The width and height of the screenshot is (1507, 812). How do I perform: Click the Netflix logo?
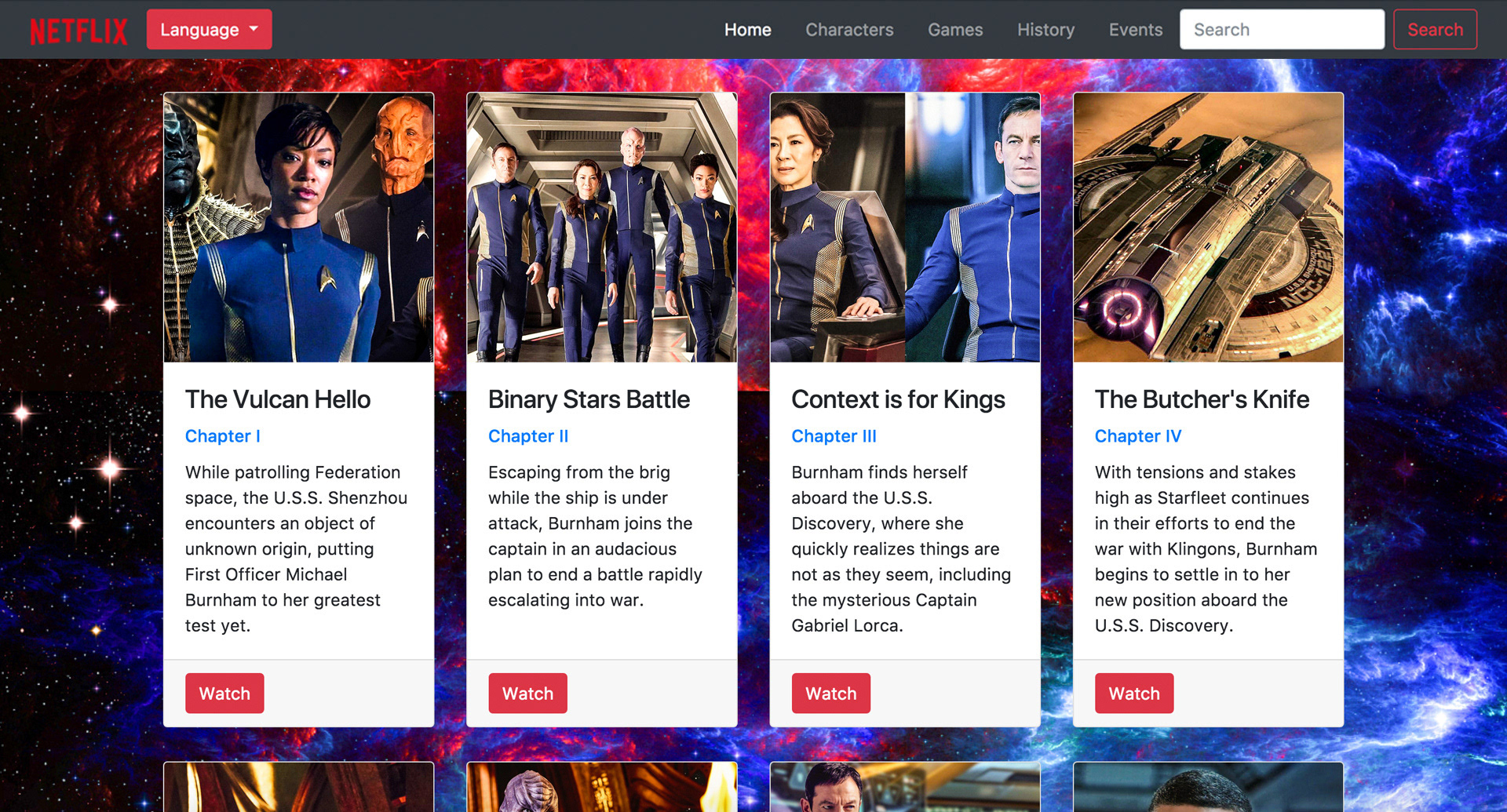pos(78,31)
